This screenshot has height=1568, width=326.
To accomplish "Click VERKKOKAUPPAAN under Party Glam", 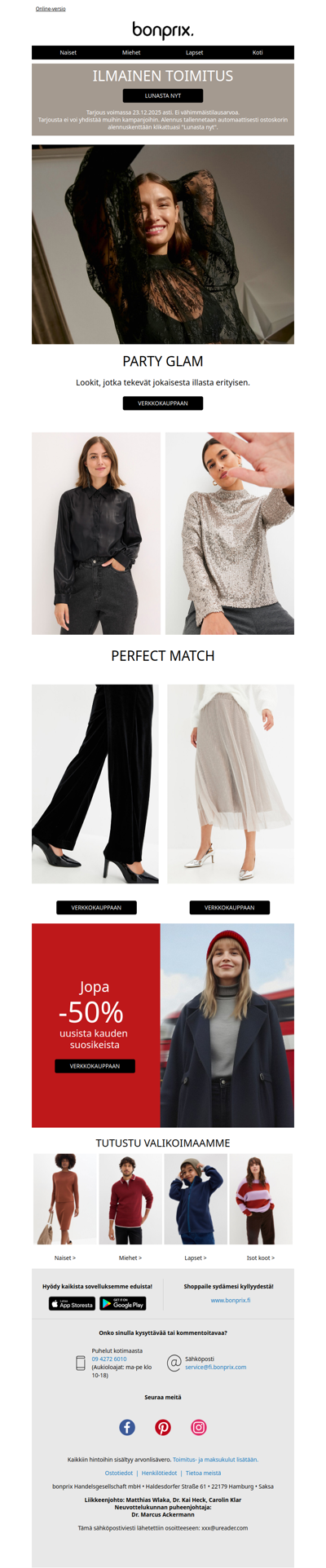I will pos(163,403).
